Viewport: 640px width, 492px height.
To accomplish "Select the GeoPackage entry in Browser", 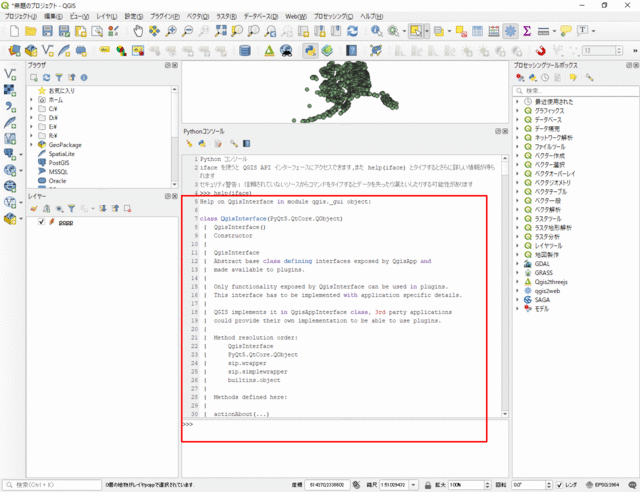I will click(65, 145).
